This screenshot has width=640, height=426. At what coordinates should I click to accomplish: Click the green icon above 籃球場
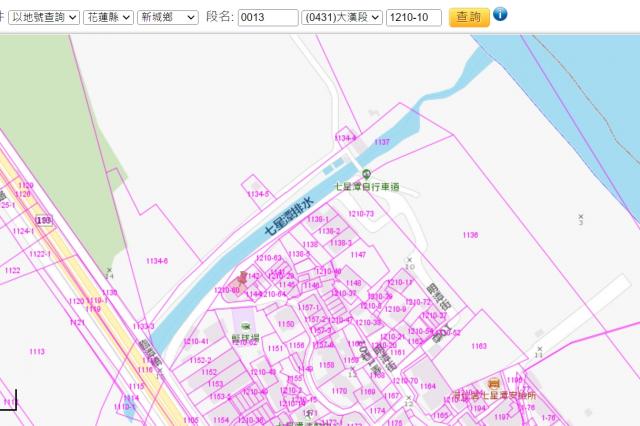coord(245,326)
